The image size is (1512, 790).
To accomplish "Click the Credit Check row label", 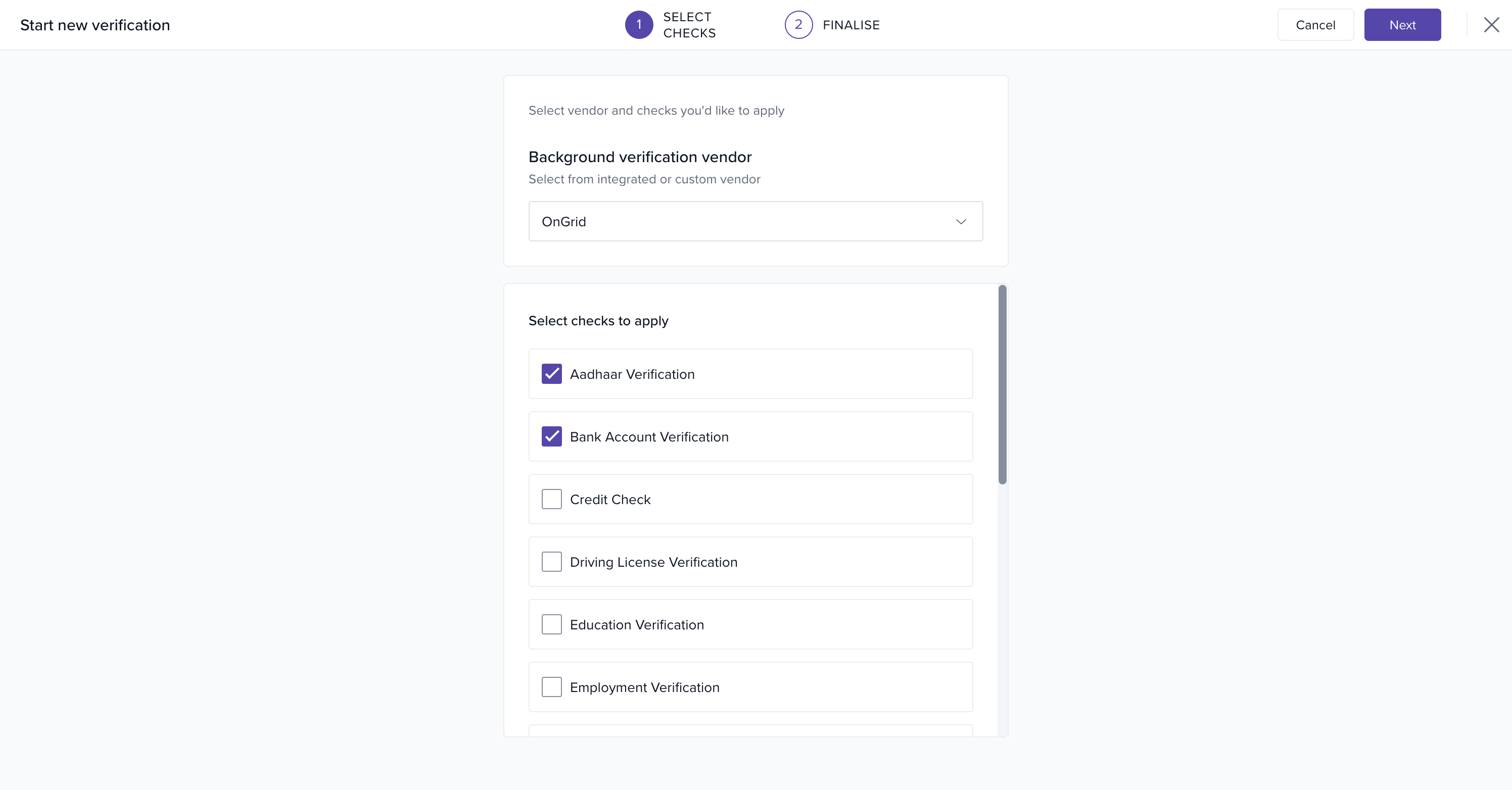I will pyautogui.click(x=610, y=500).
